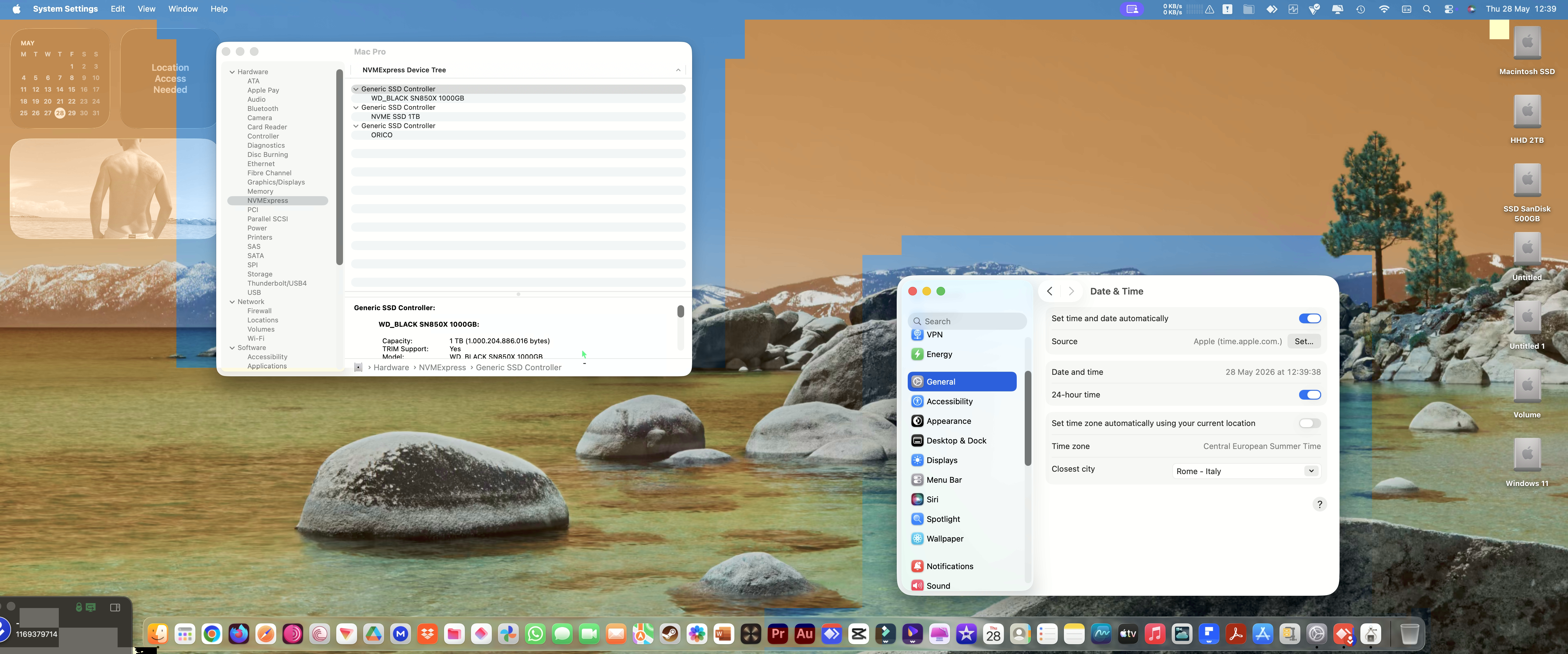Go to Displays settings
1568x654 pixels.
click(962, 460)
